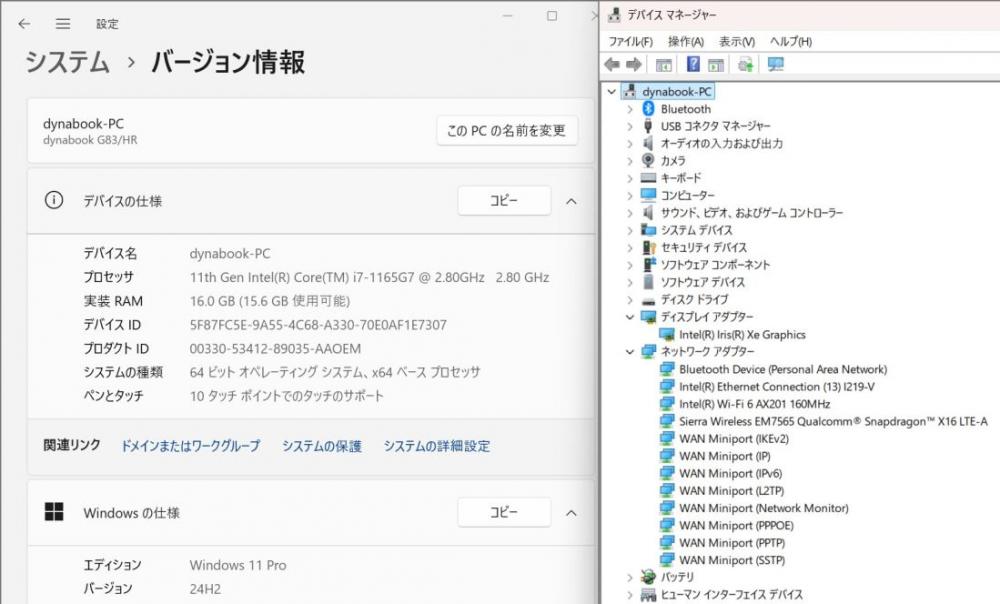Viewport: 1000px width, 604px height.
Task: Open the ファイル(F) menu
Action: [630, 41]
